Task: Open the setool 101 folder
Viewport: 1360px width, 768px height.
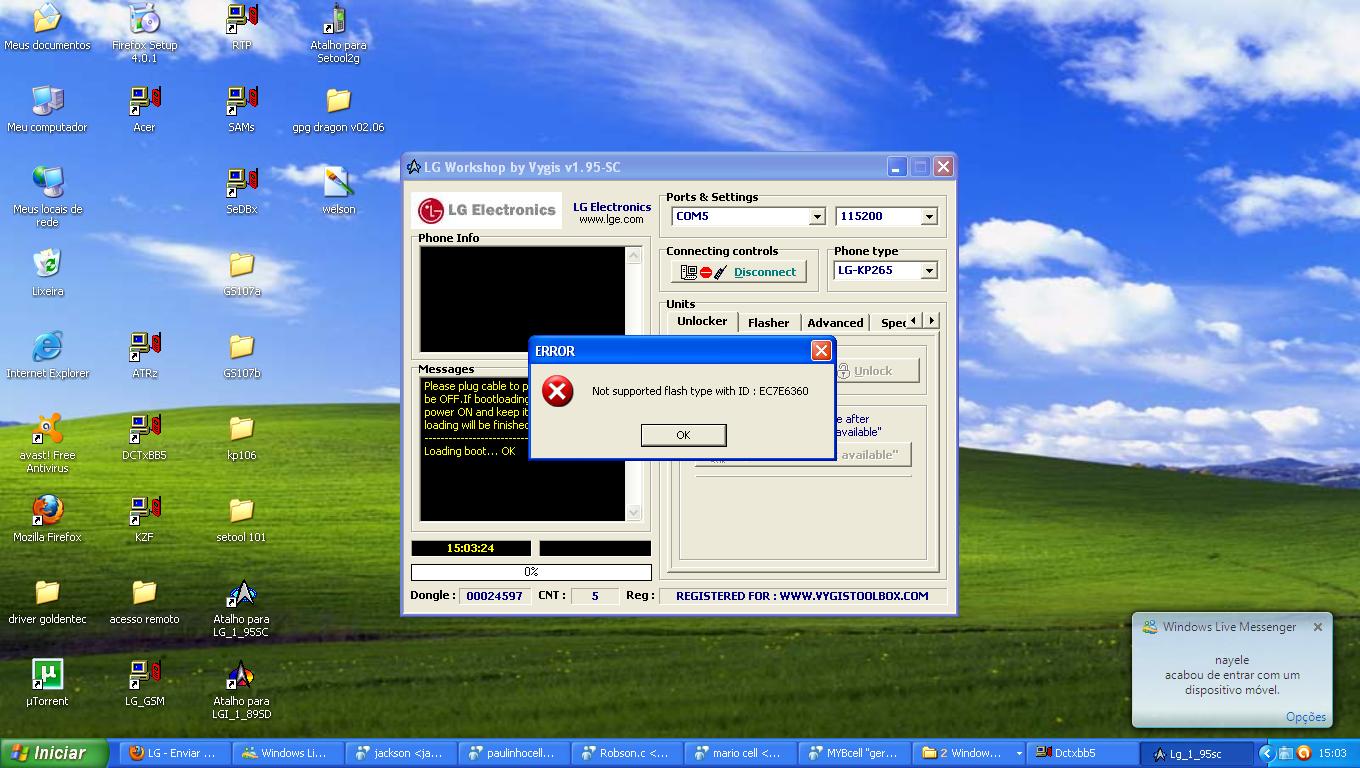Action: tap(241, 519)
